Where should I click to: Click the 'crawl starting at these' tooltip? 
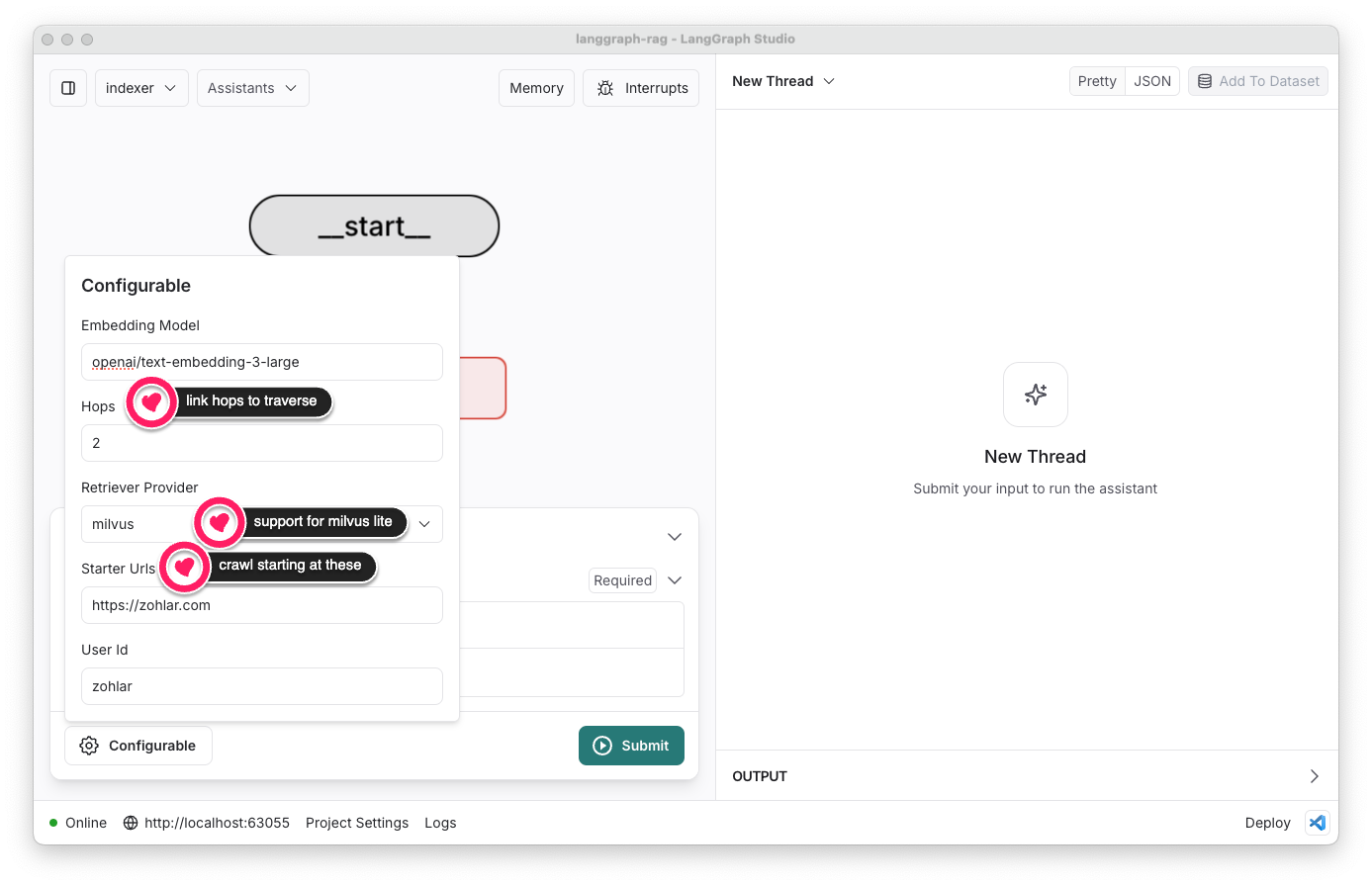pyautogui.click(x=290, y=566)
